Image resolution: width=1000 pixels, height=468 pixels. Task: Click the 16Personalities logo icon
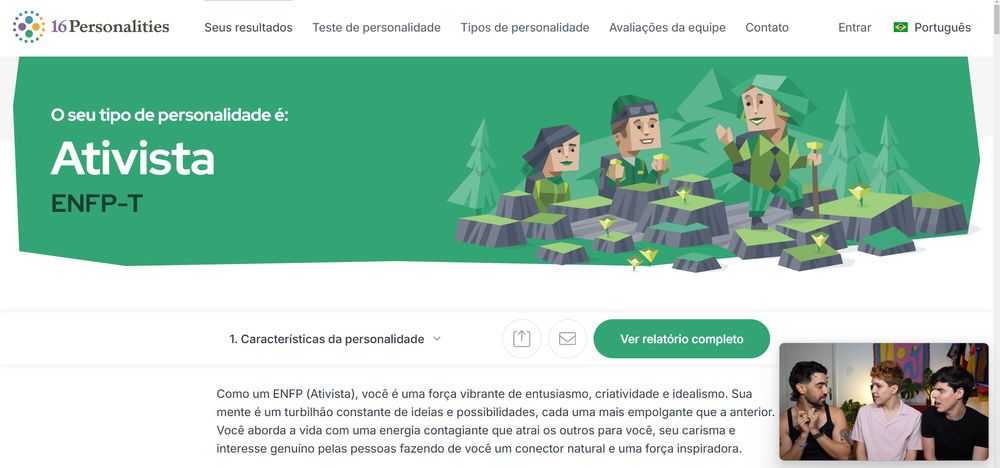(29, 27)
